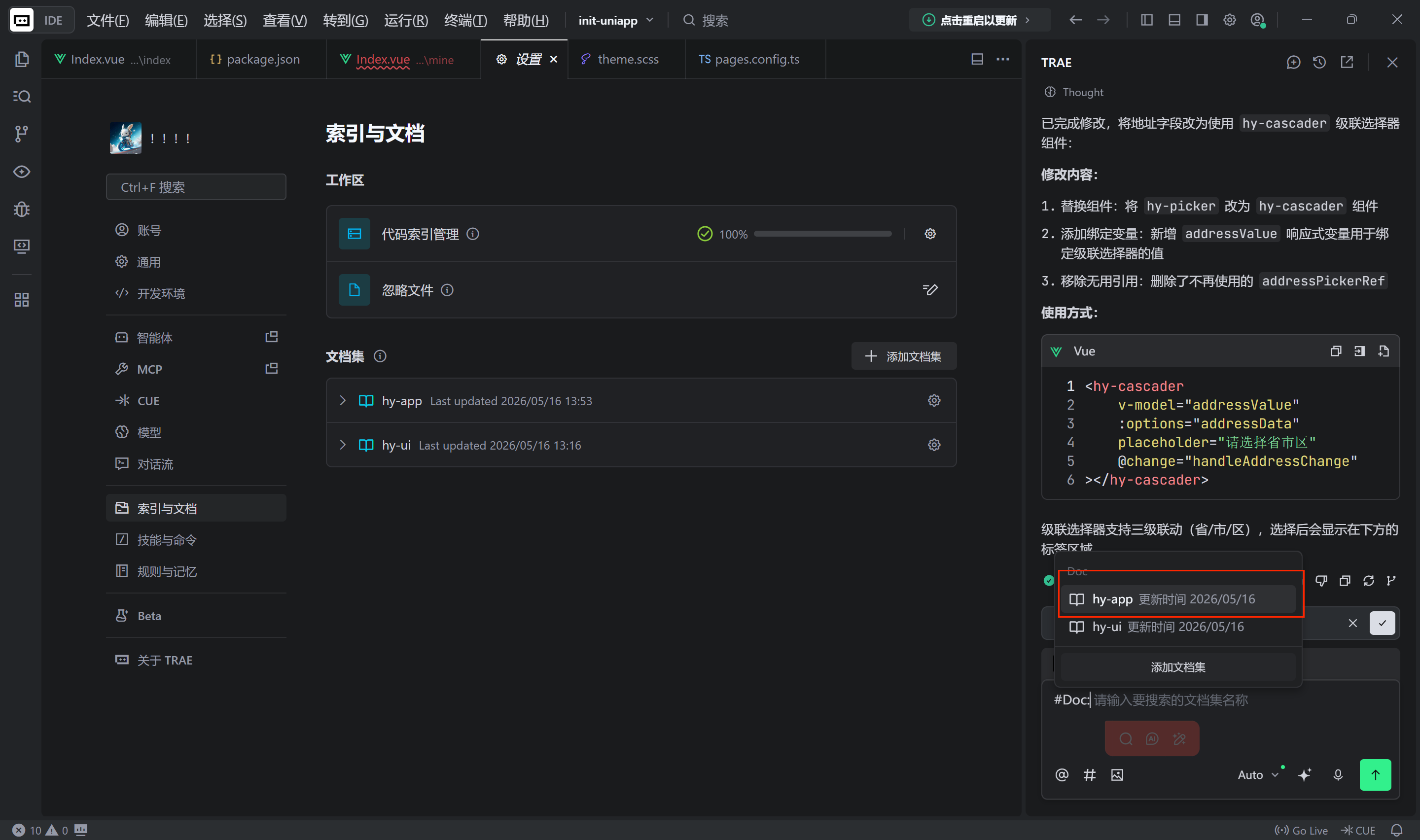Open the search view icon in activity bar
The height and width of the screenshot is (840, 1420).
pos(22,96)
